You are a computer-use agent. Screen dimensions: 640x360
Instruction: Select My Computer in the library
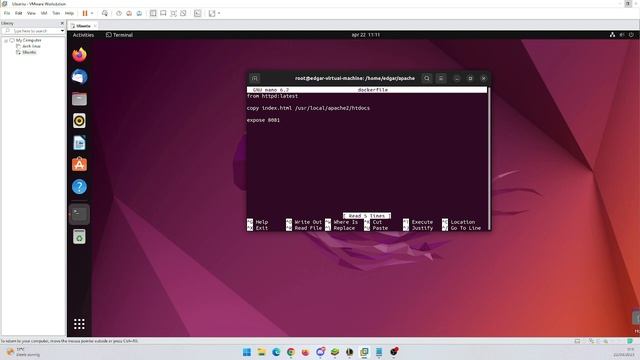coord(29,40)
